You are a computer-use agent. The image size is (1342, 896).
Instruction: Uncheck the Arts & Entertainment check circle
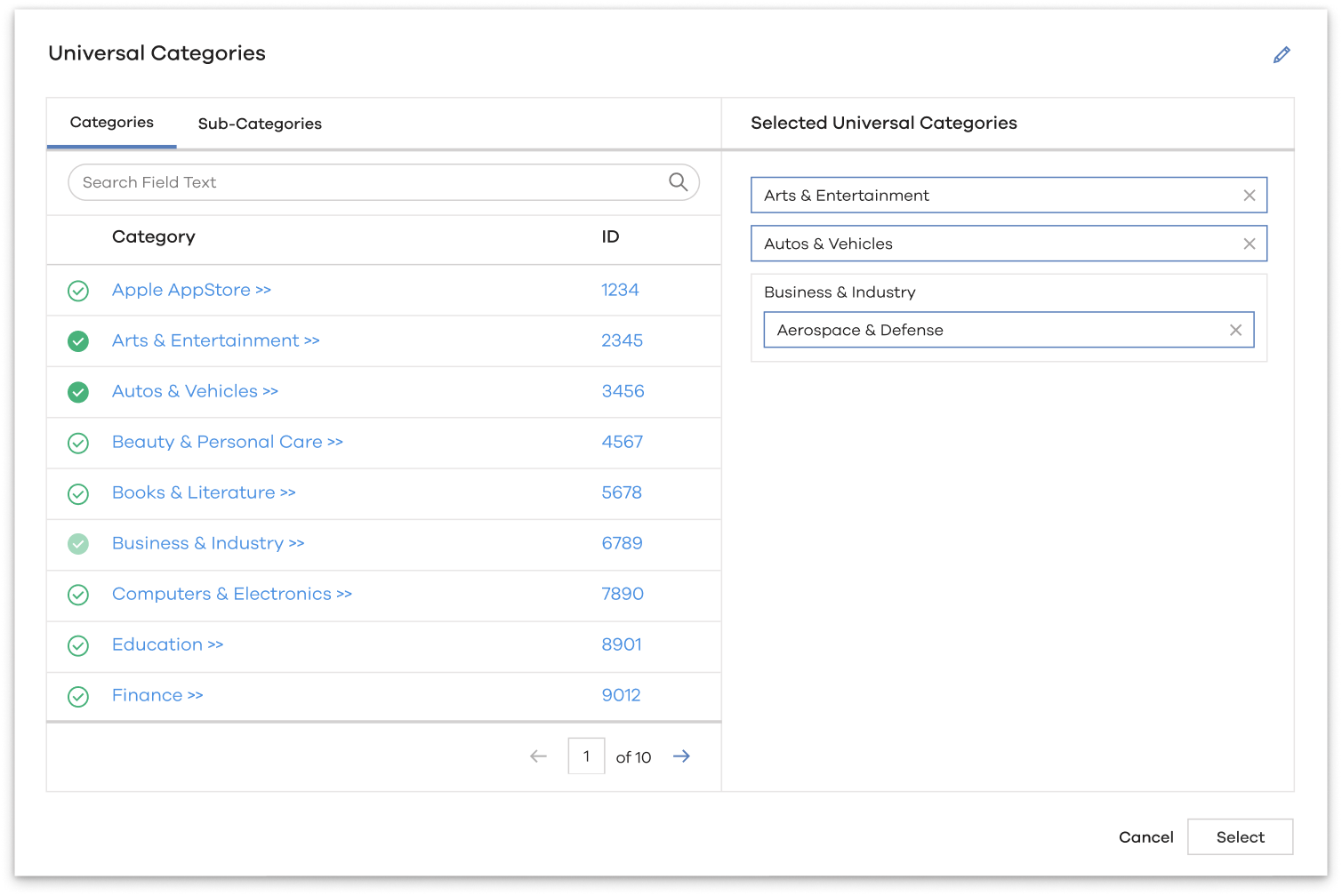78,341
